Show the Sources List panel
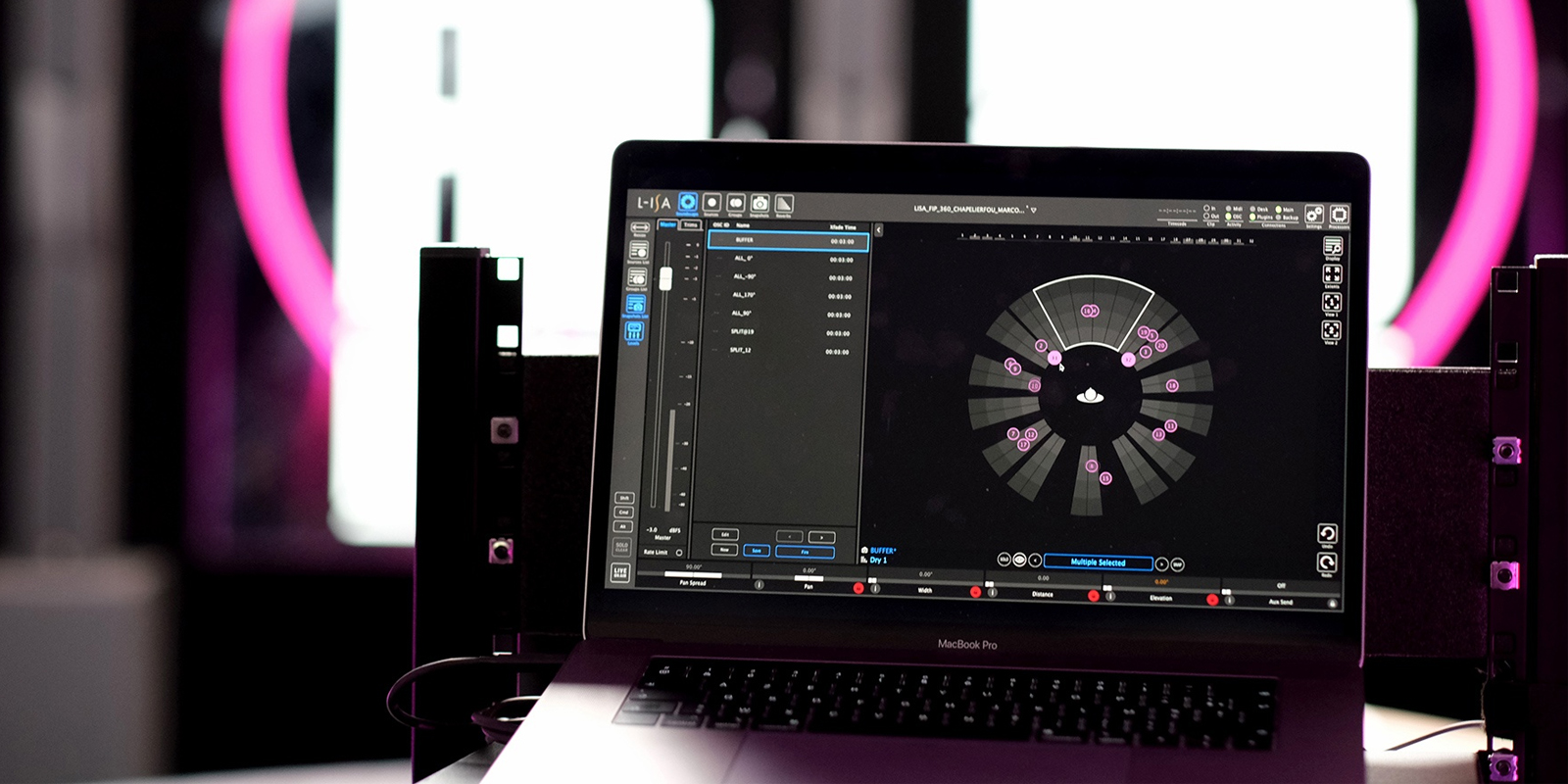1568x784 pixels. click(x=638, y=251)
